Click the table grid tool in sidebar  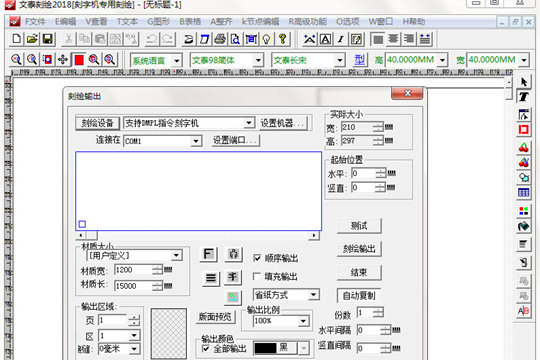pos(524,192)
